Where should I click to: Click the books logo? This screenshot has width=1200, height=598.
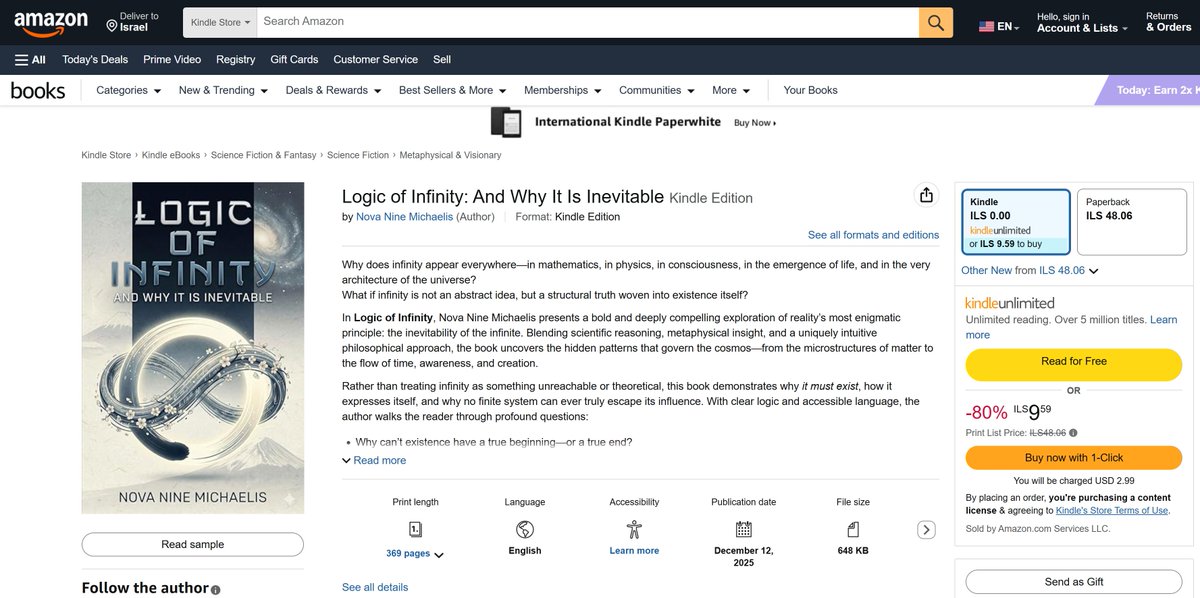coord(38,91)
